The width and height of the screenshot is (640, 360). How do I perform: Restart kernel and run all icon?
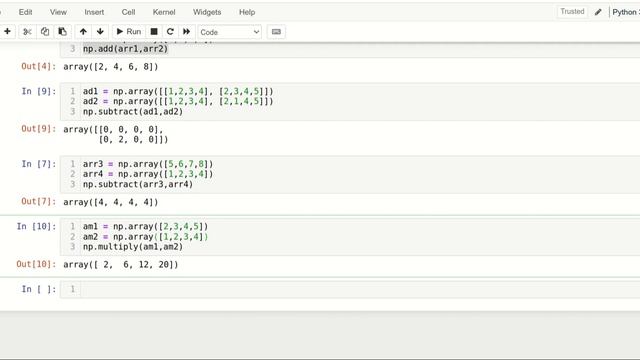pos(187,31)
